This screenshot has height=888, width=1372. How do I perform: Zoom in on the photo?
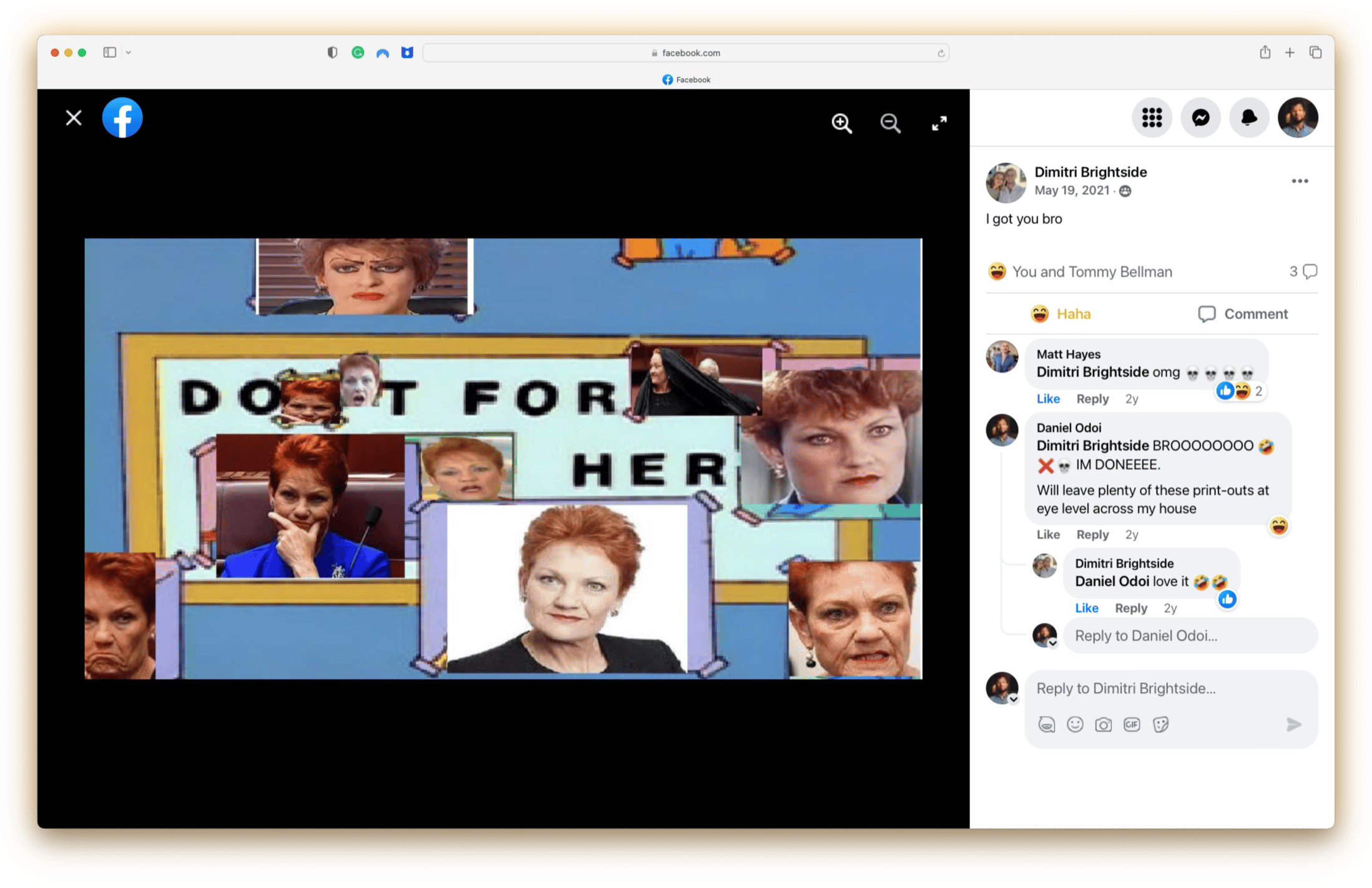pos(842,123)
